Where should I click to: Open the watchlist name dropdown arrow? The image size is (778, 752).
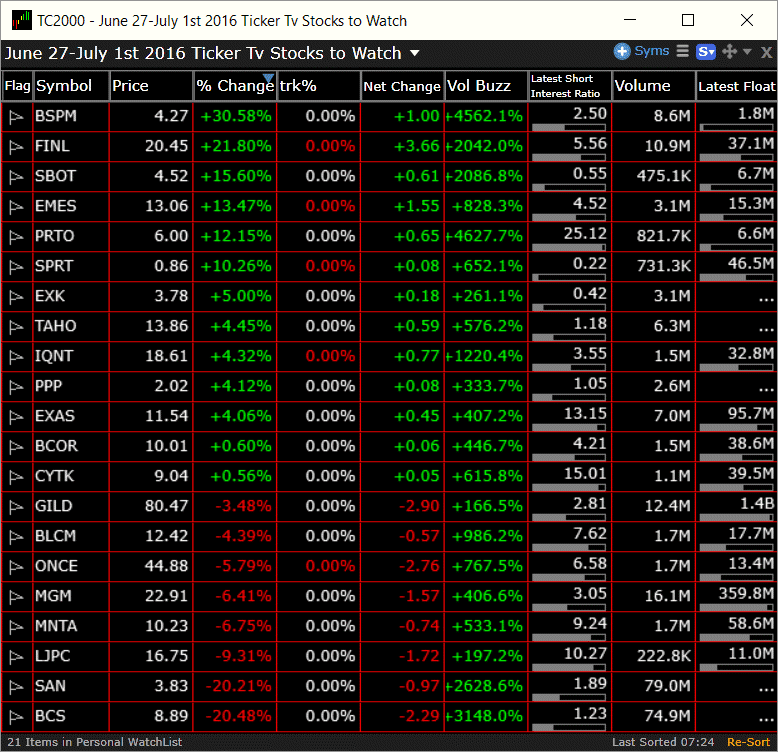414,53
